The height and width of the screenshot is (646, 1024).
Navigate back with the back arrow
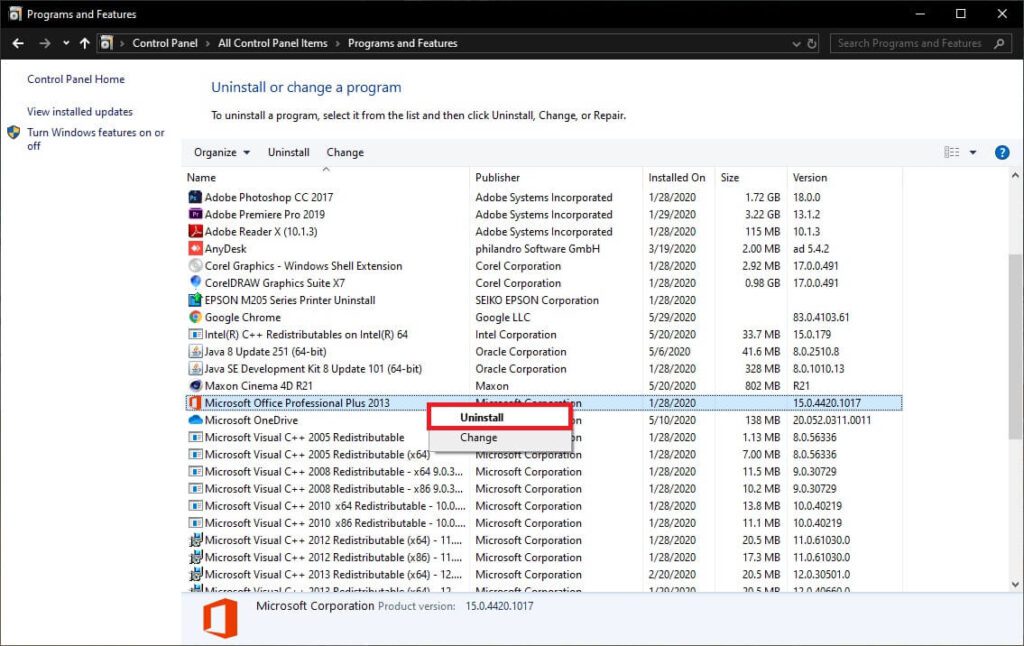point(17,43)
